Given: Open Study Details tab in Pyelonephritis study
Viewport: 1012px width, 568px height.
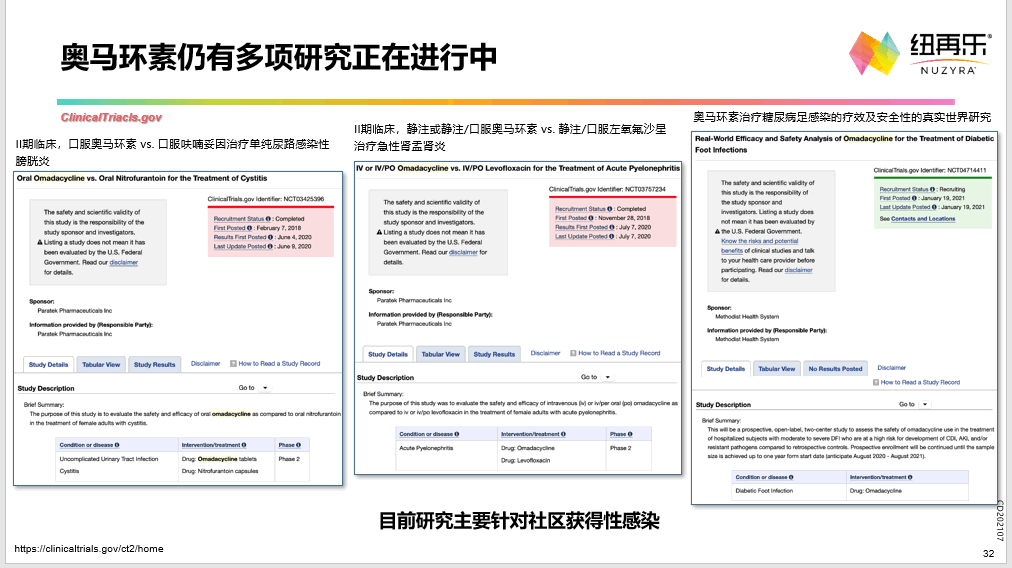Looking at the screenshot, I should pyautogui.click(x=388, y=354).
